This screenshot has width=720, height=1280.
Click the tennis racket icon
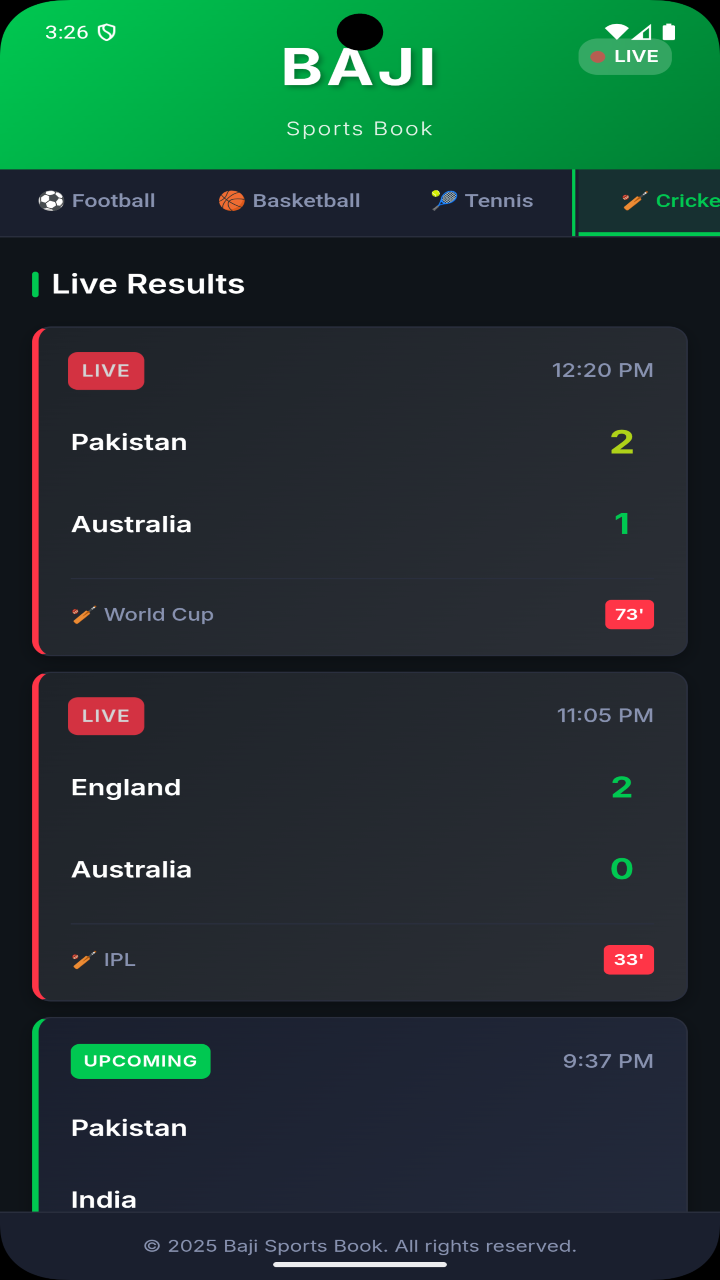[x=444, y=201]
